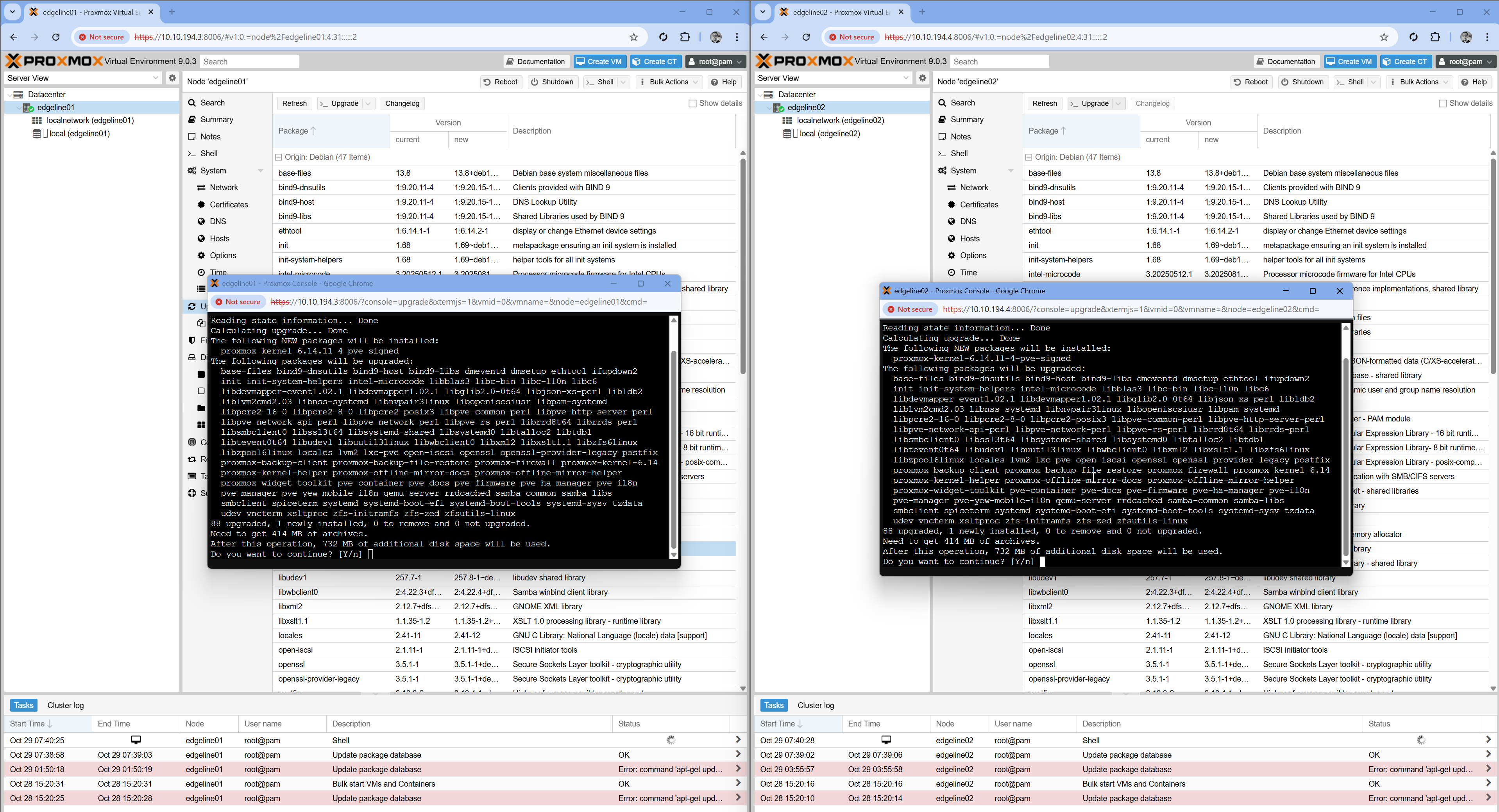Open Chrome profile avatar in edgeline01 browser
Viewport: 1499px width, 812px height.
pos(716,37)
